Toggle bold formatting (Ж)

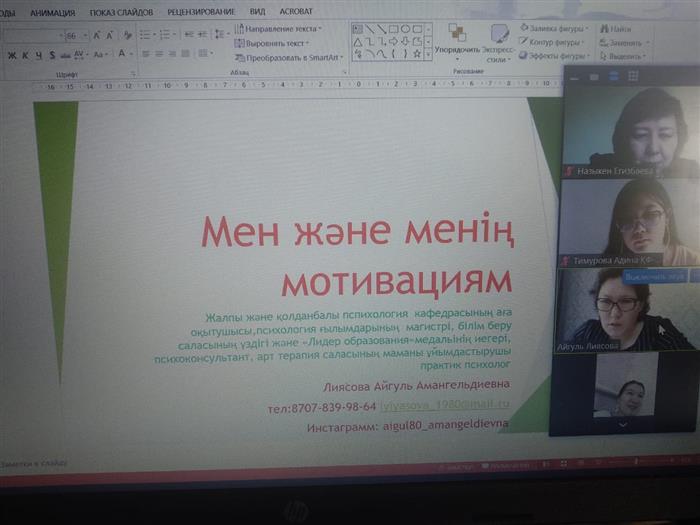point(12,55)
